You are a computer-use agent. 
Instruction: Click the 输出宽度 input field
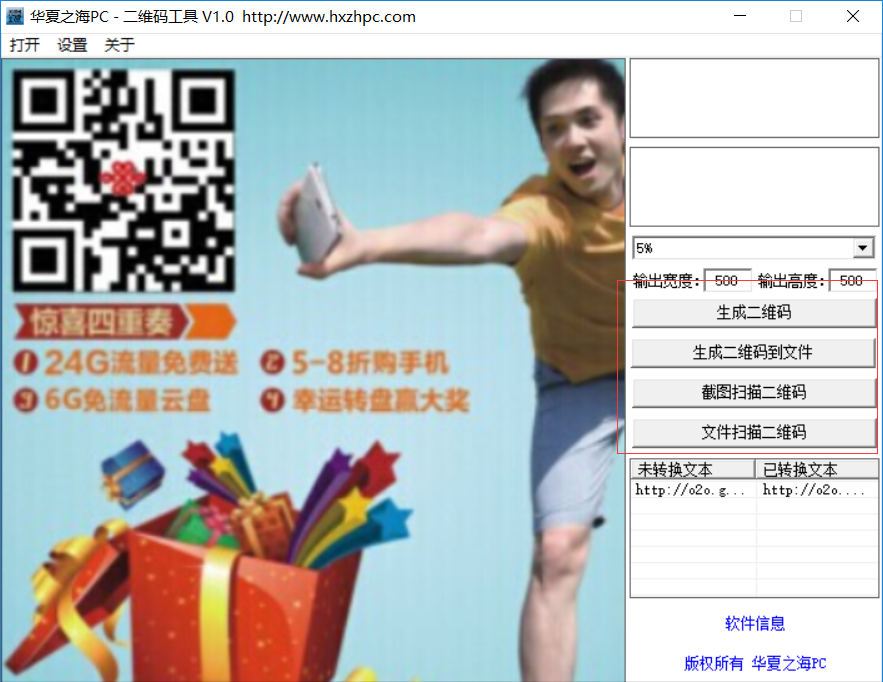(727, 280)
